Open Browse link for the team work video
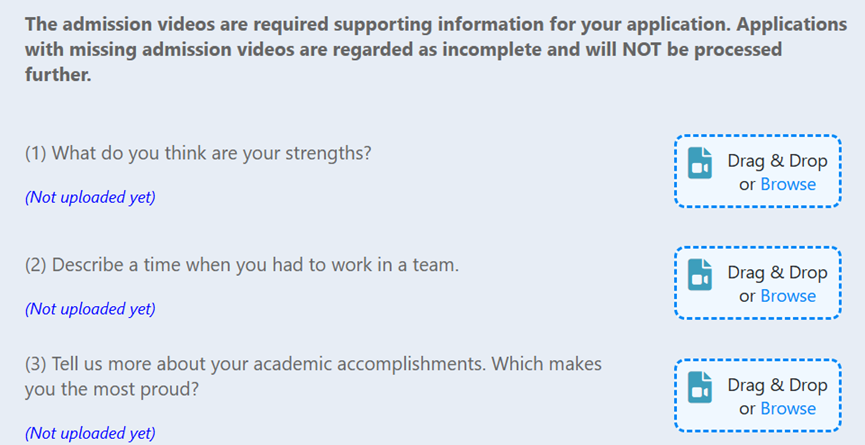Image resolution: width=865 pixels, height=445 pixels. (x=788, y=296)
